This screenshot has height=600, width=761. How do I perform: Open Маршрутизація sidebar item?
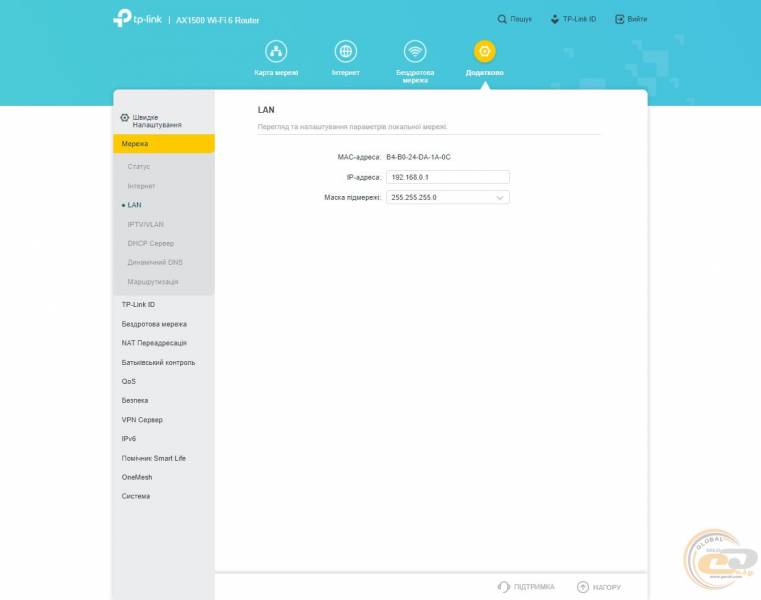(153, 282)
